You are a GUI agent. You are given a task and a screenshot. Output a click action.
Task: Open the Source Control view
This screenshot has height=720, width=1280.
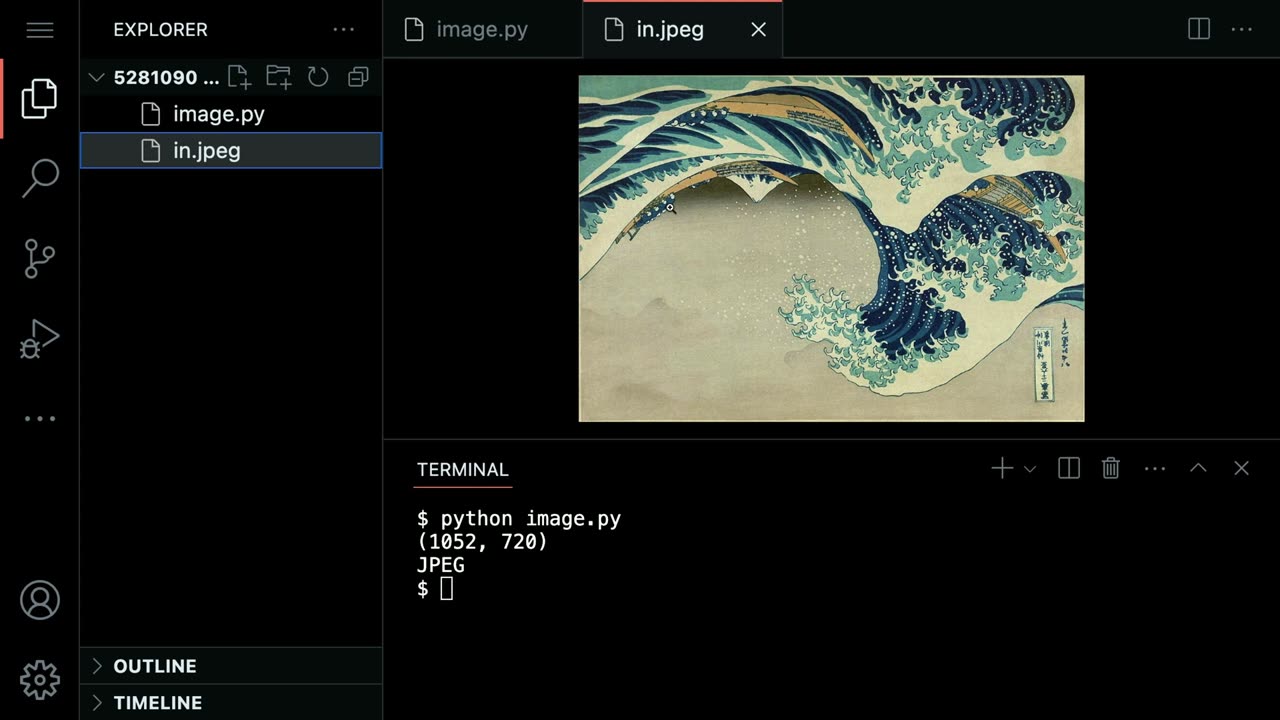[x=40, y=258]
